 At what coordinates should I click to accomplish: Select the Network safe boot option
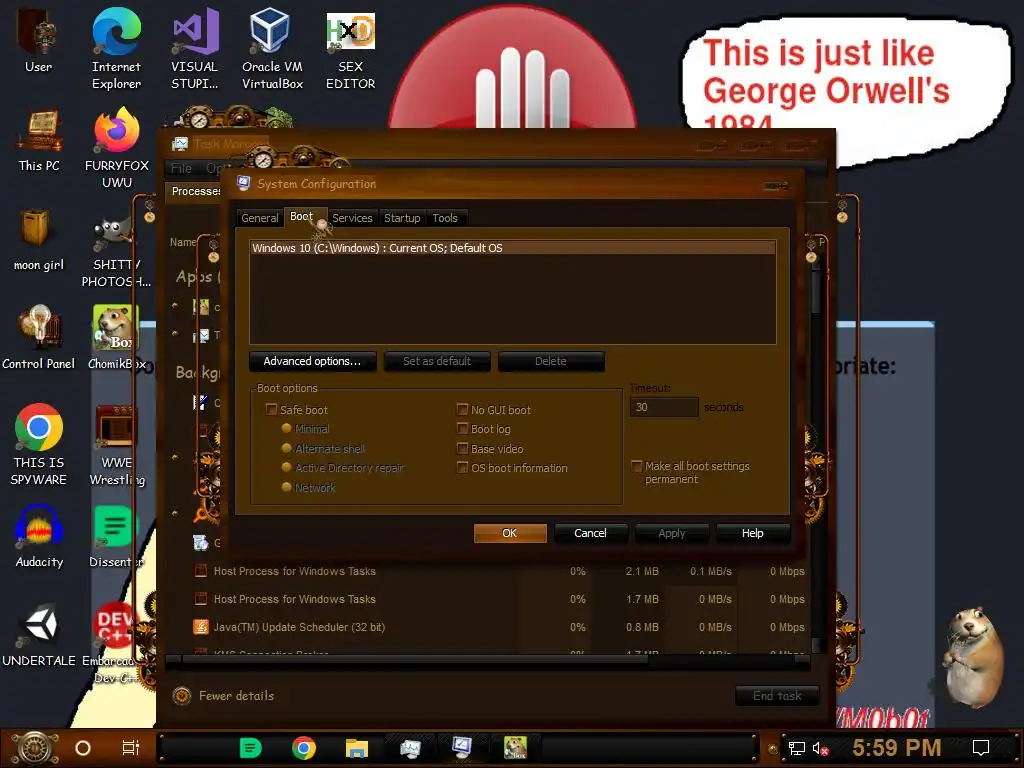(x=286, y=487)
